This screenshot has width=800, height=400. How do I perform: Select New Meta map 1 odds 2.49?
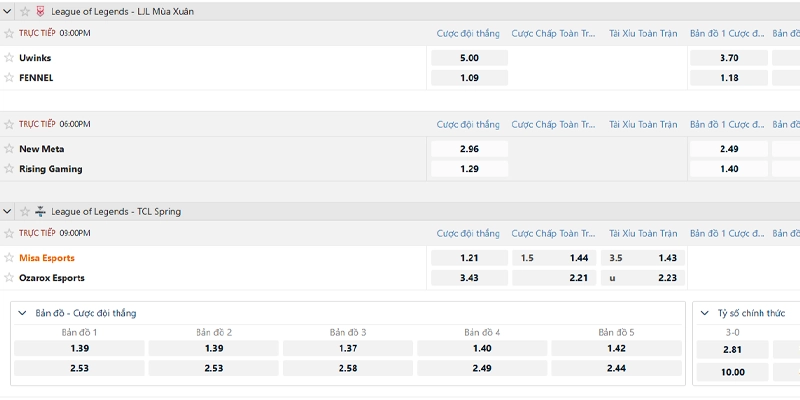click(729, 149)
